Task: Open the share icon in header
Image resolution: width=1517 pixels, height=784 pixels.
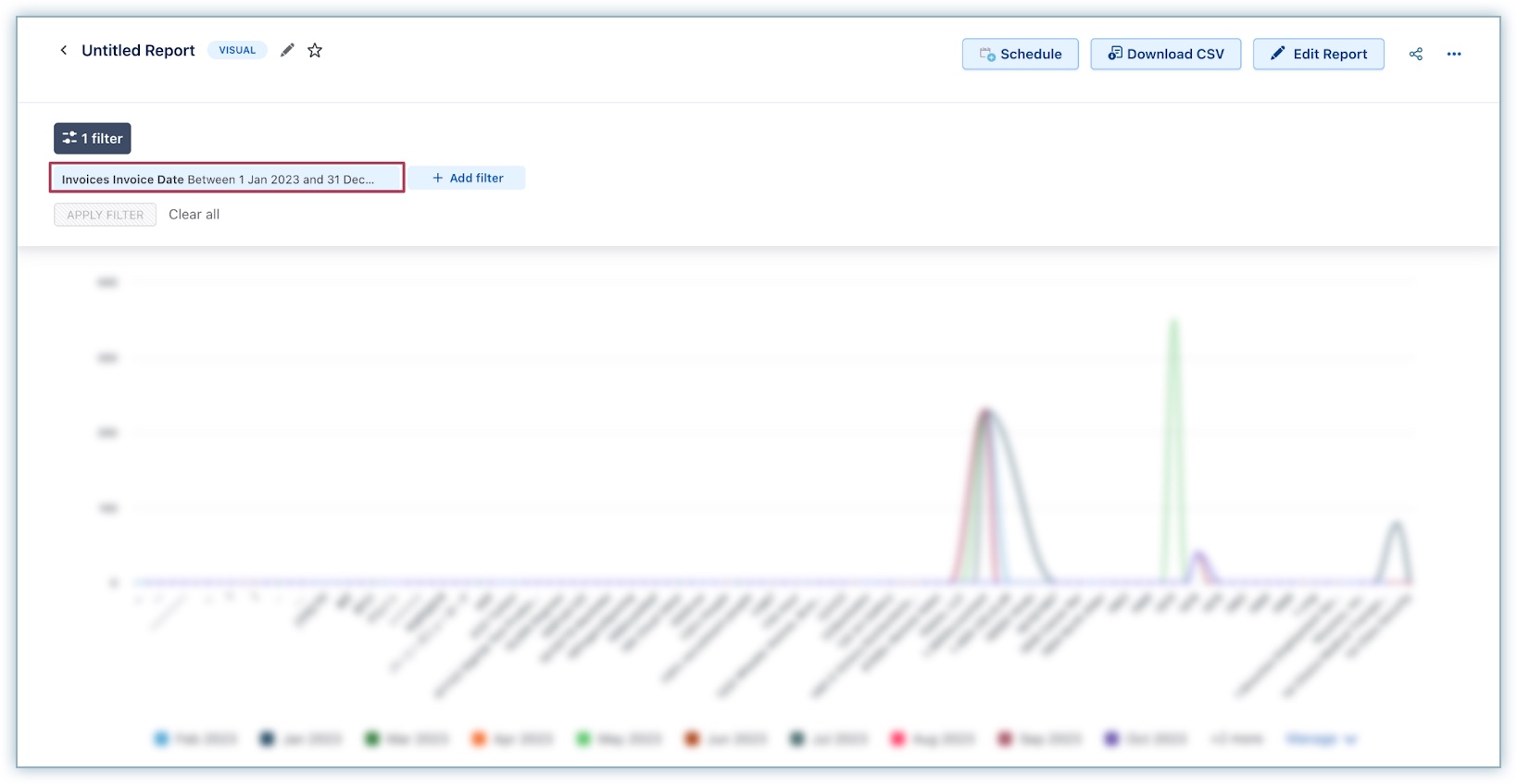Action: tap(1415, 54)
